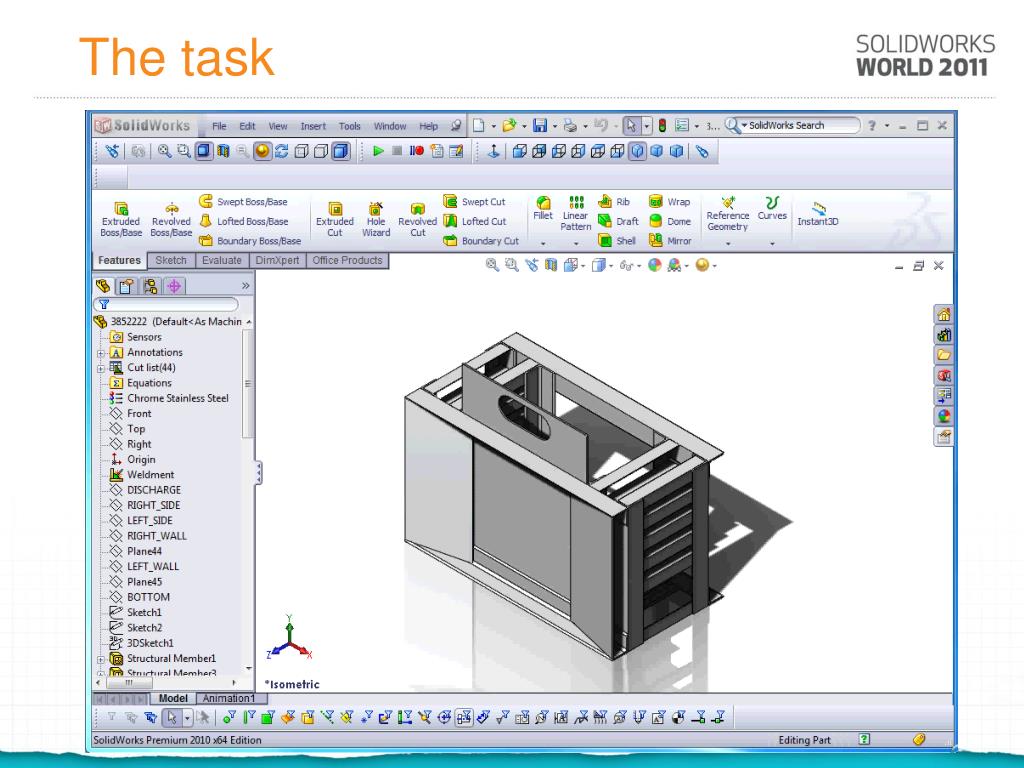Select the Extruded Boss/Base tool
This screenshot has height=768, width=1024.
point(121,219)
